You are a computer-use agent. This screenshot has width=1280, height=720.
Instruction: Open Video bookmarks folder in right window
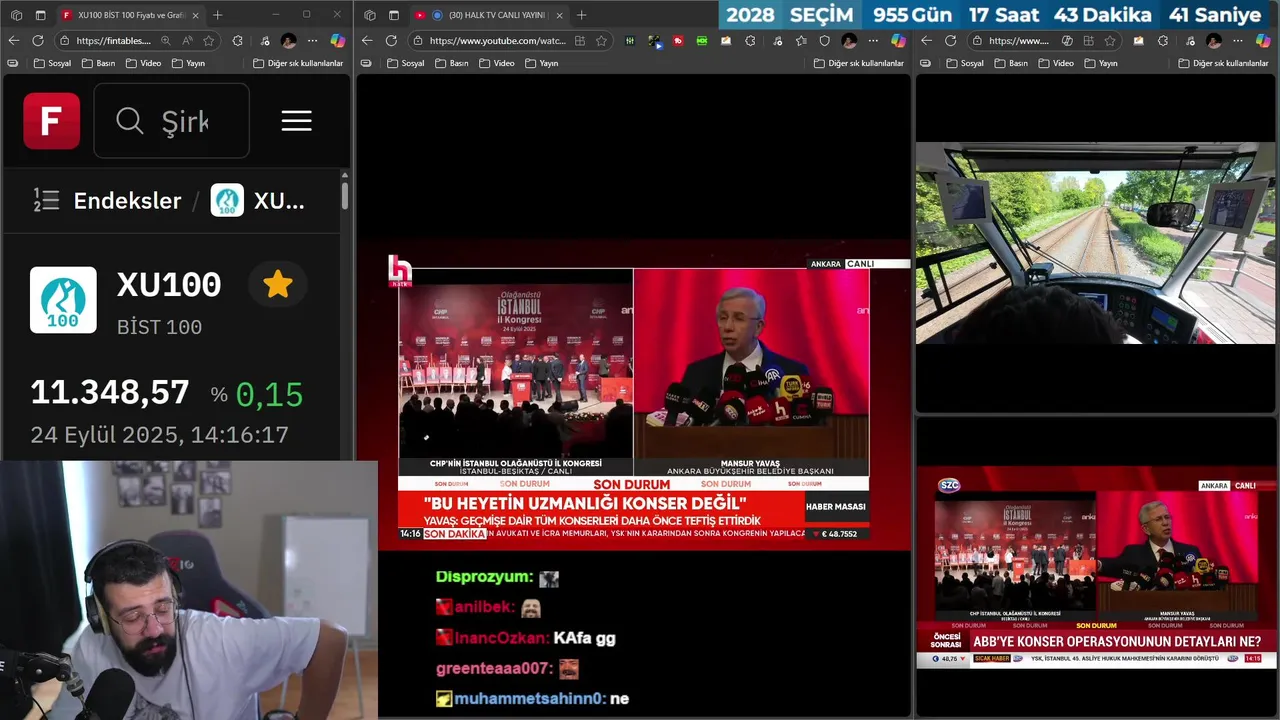click(x=1057, y=63)
